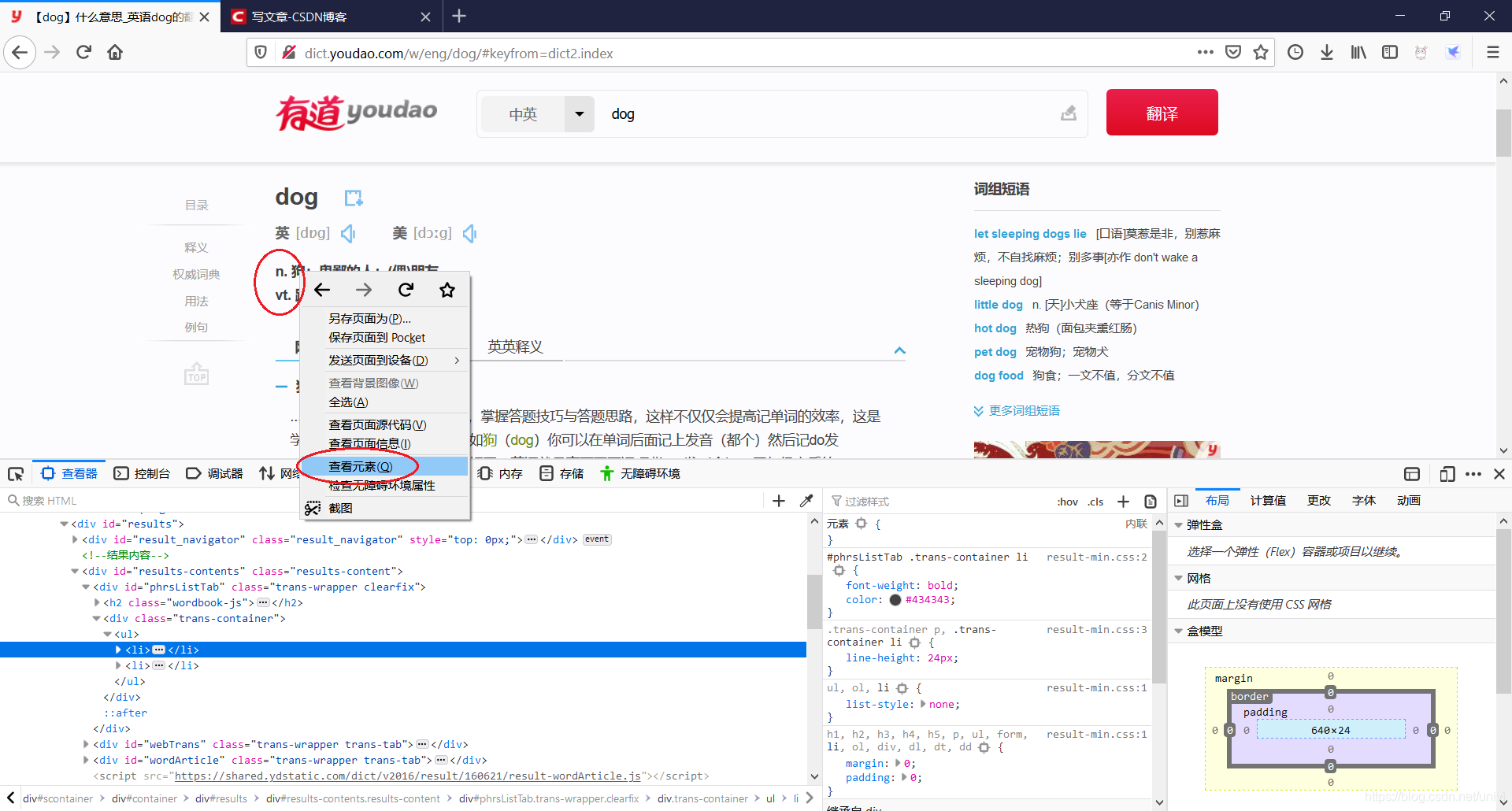Open the 存储 devtools tab

click(x=562, y=473)
